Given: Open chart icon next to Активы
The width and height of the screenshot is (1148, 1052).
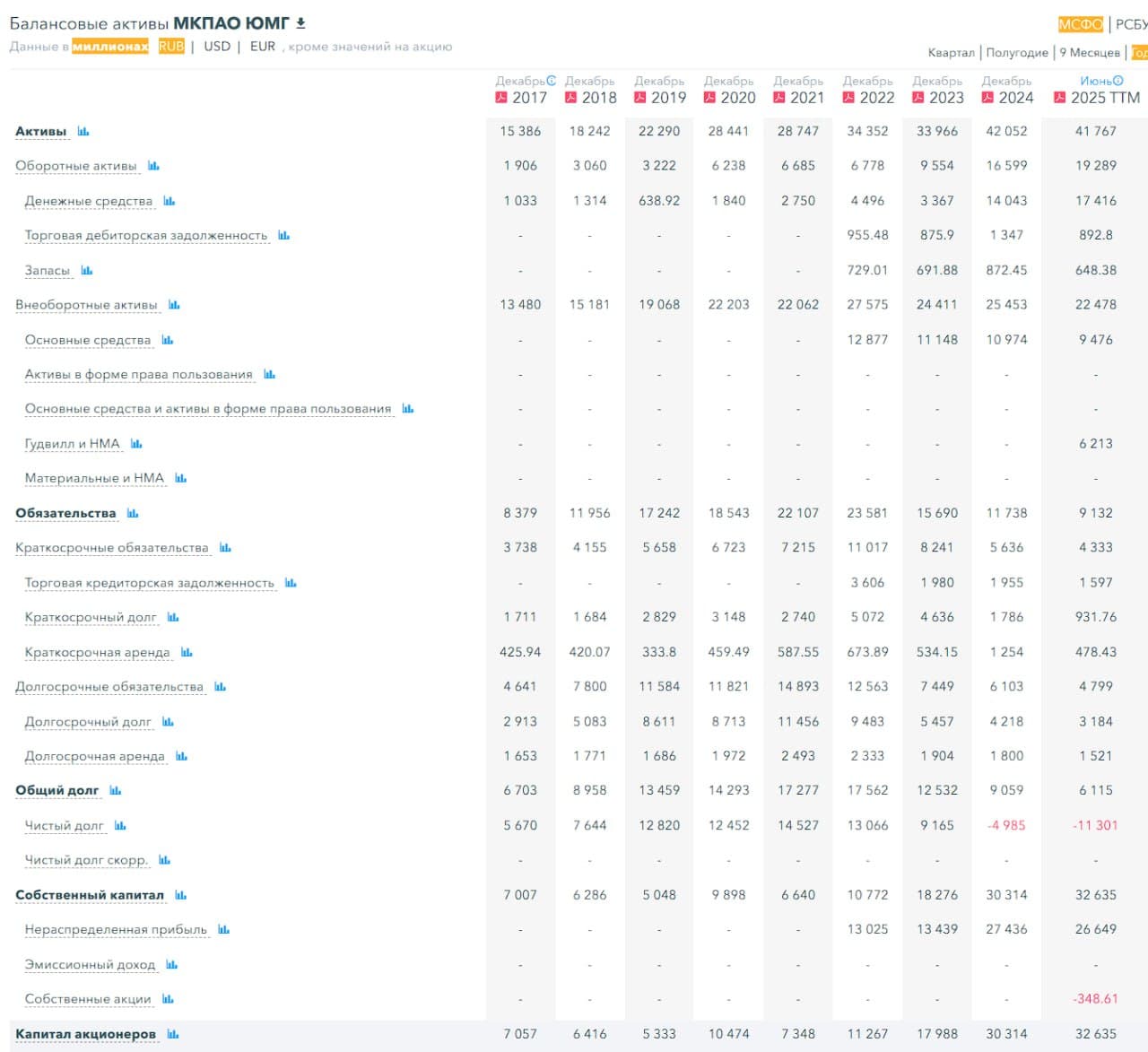Looking at the screenshot, I should pos(83,132).
